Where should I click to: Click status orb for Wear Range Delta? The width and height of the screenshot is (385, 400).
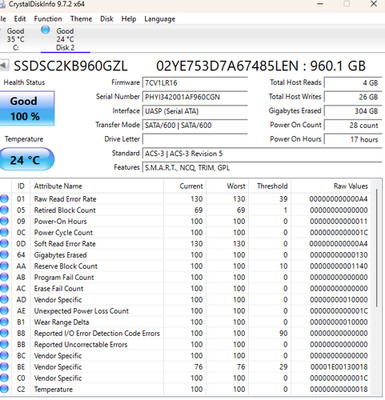coord(4,322)
